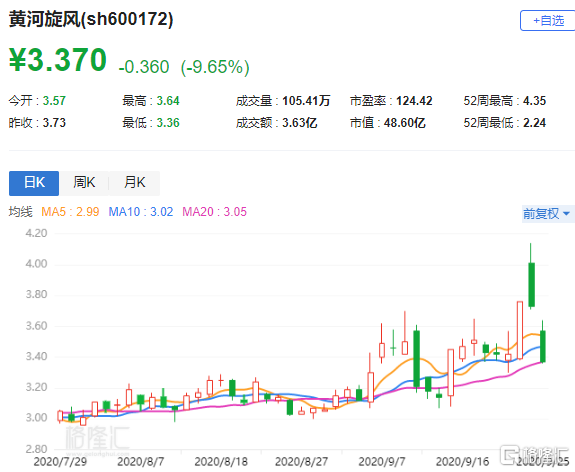Select the MA20 : 3.05 indicator label
Viewport: 575px width, 472px height.
pyautogui.click(x=215, y=212)
